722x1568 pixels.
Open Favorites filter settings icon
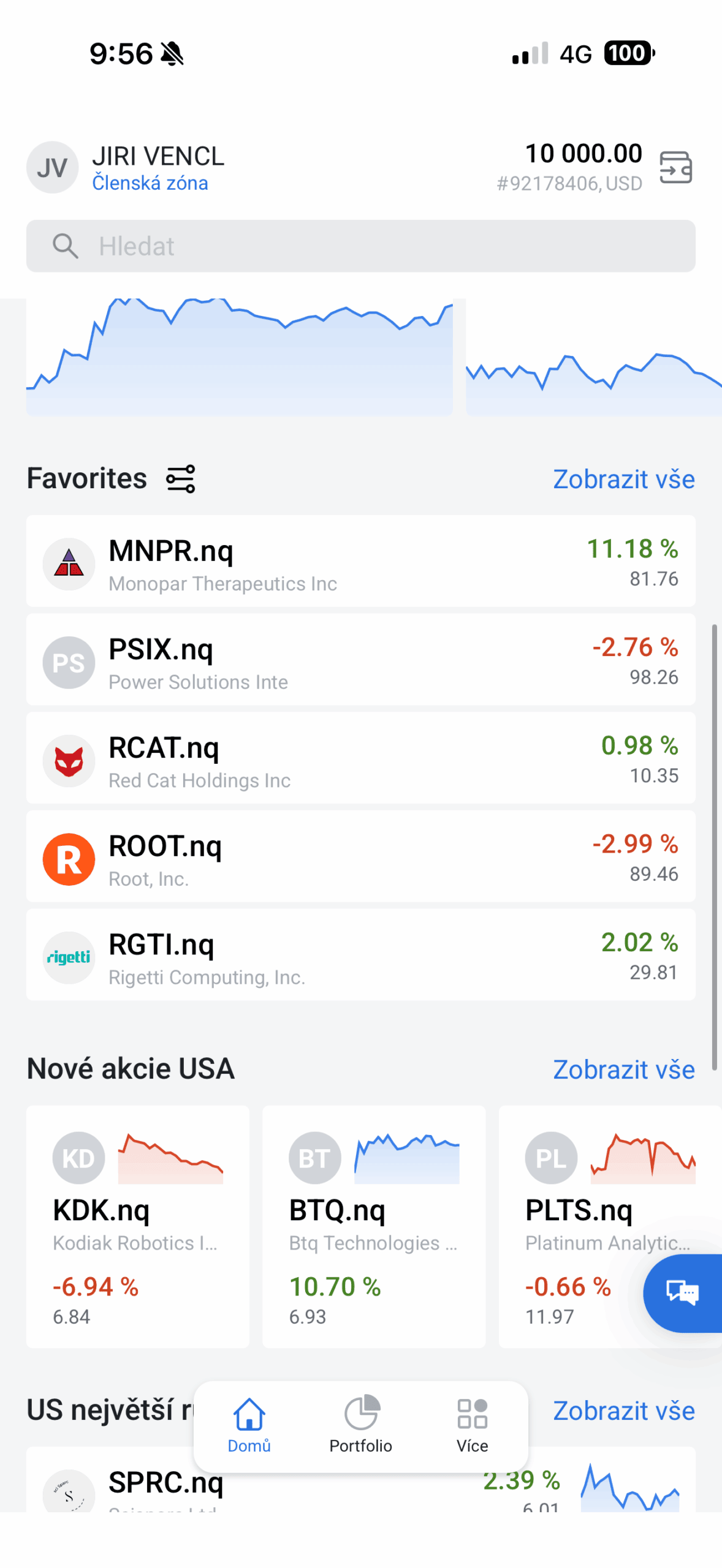181,478
